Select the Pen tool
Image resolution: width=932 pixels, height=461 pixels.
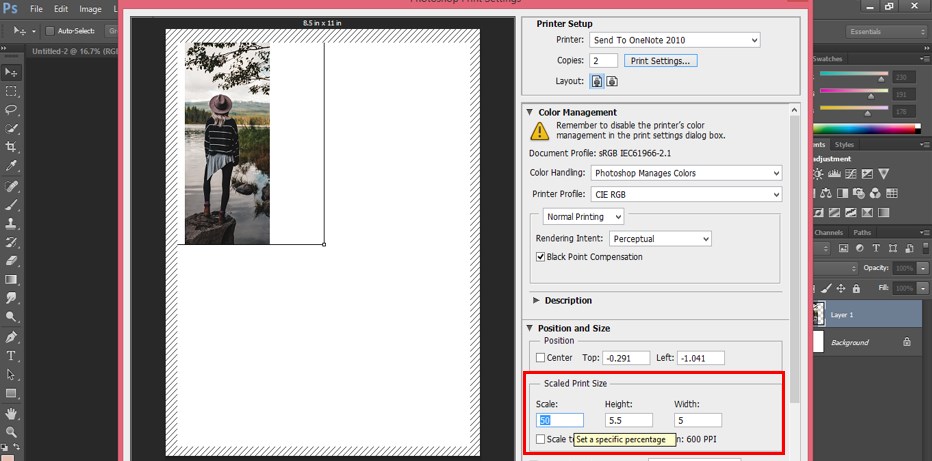[x=11, y=337]
